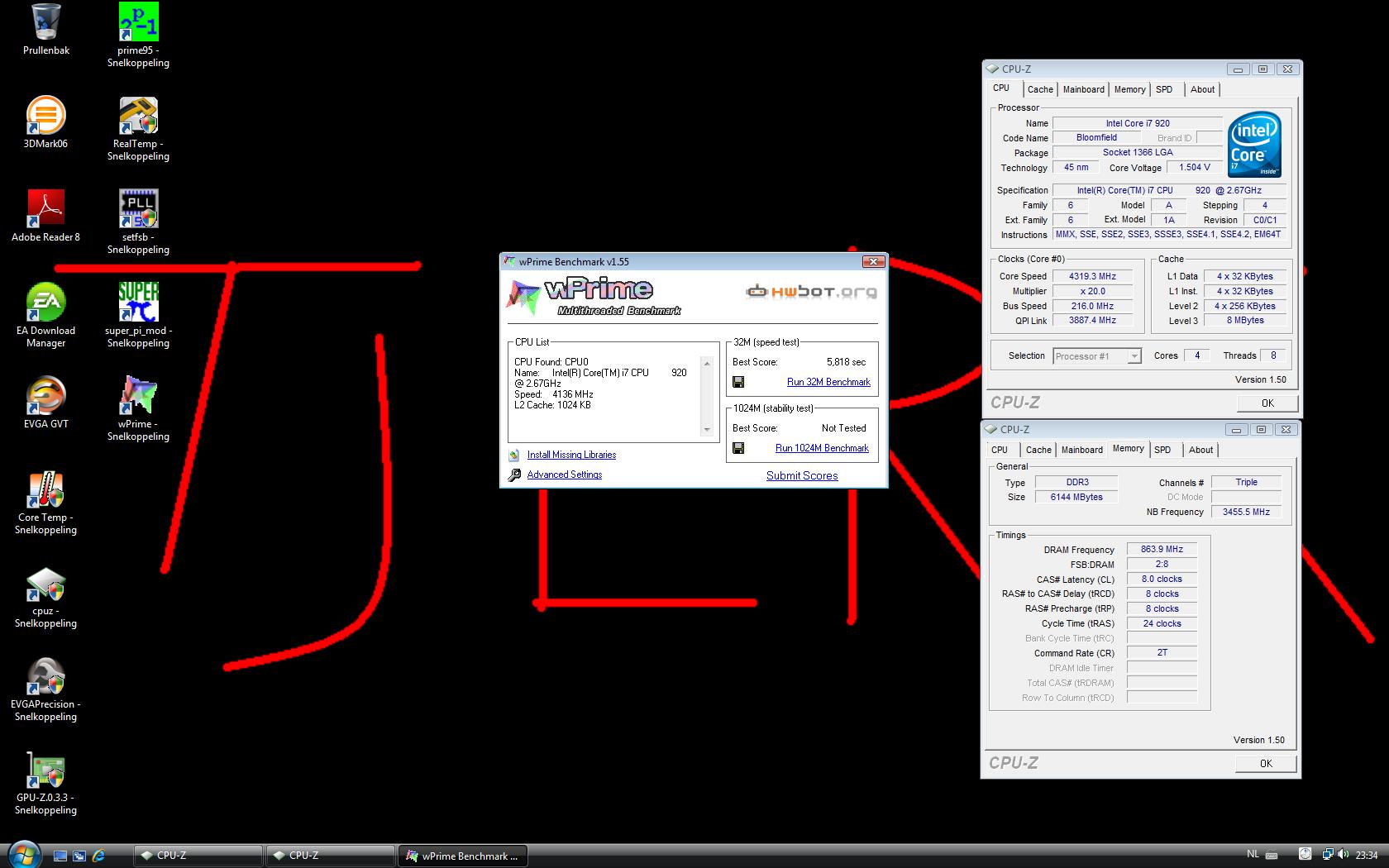This screenshot has height=868, width=1389.
Task: Switch to Memory tab in upper CPU-Z
Action: [x=1129, y=89]
